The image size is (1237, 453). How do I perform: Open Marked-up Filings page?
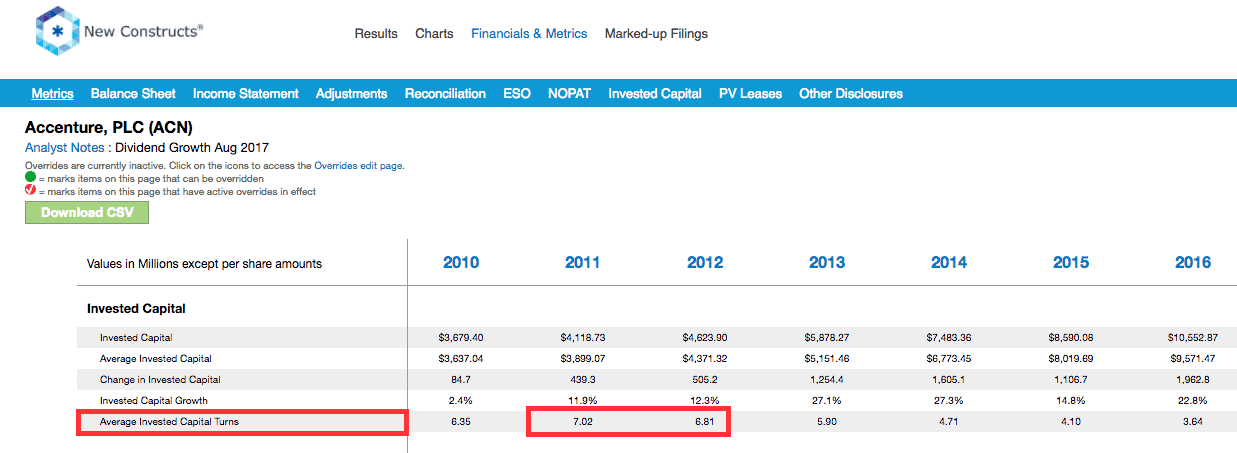(656, 34)
